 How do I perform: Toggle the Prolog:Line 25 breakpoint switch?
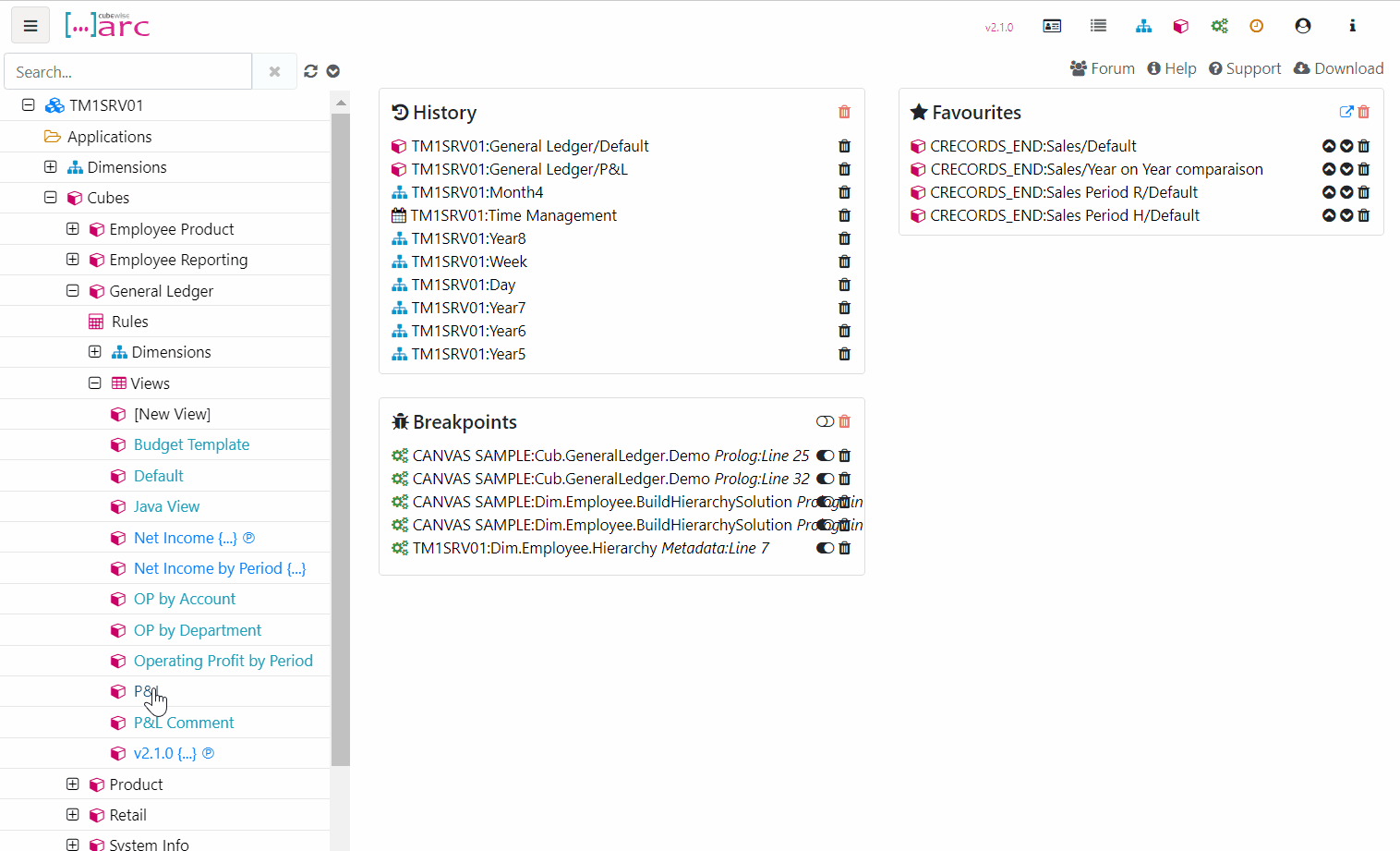[825, 455]
